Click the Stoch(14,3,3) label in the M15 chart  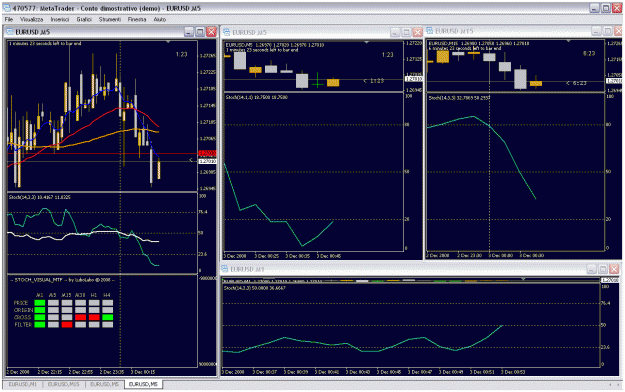tap(459, 98)
